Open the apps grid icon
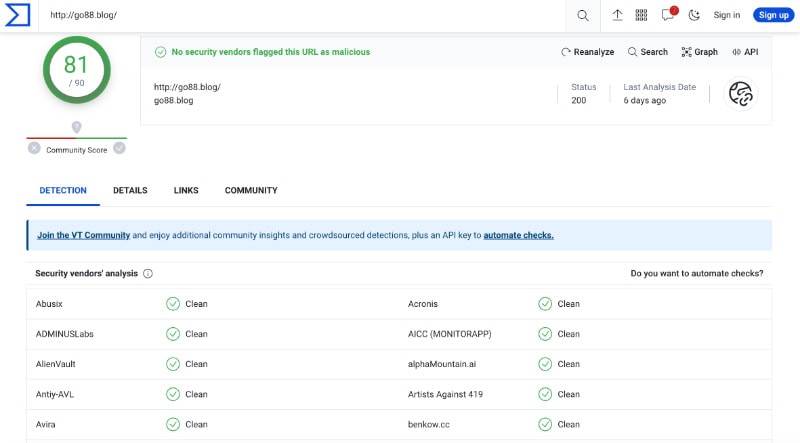Viewport: 800px width, 443px height. [x=641, y=15]
